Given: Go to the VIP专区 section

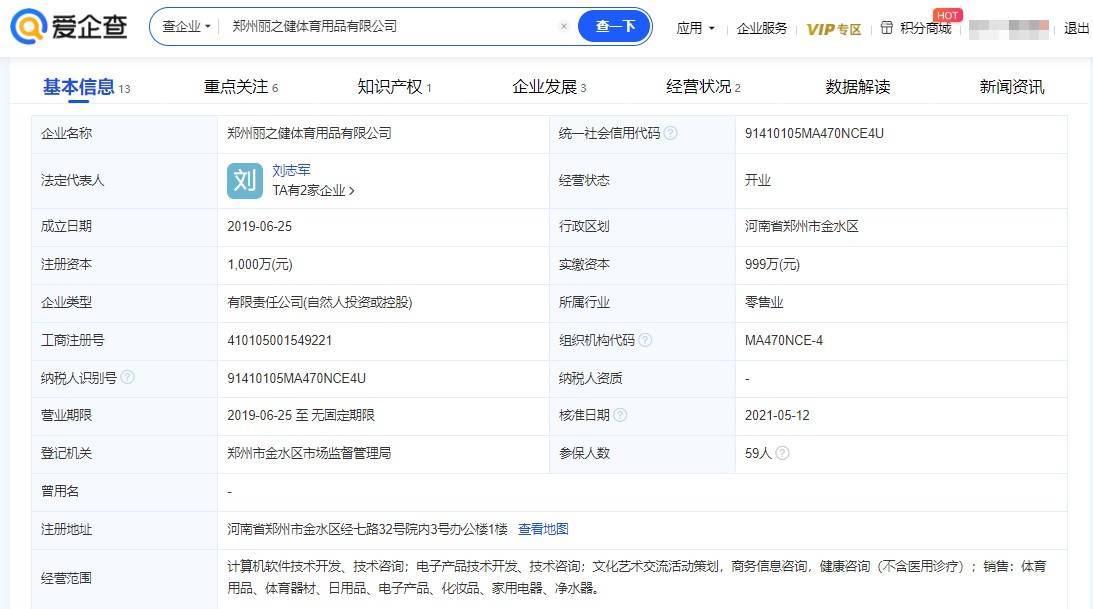Looking at the screenshot, I should (834, 29).
